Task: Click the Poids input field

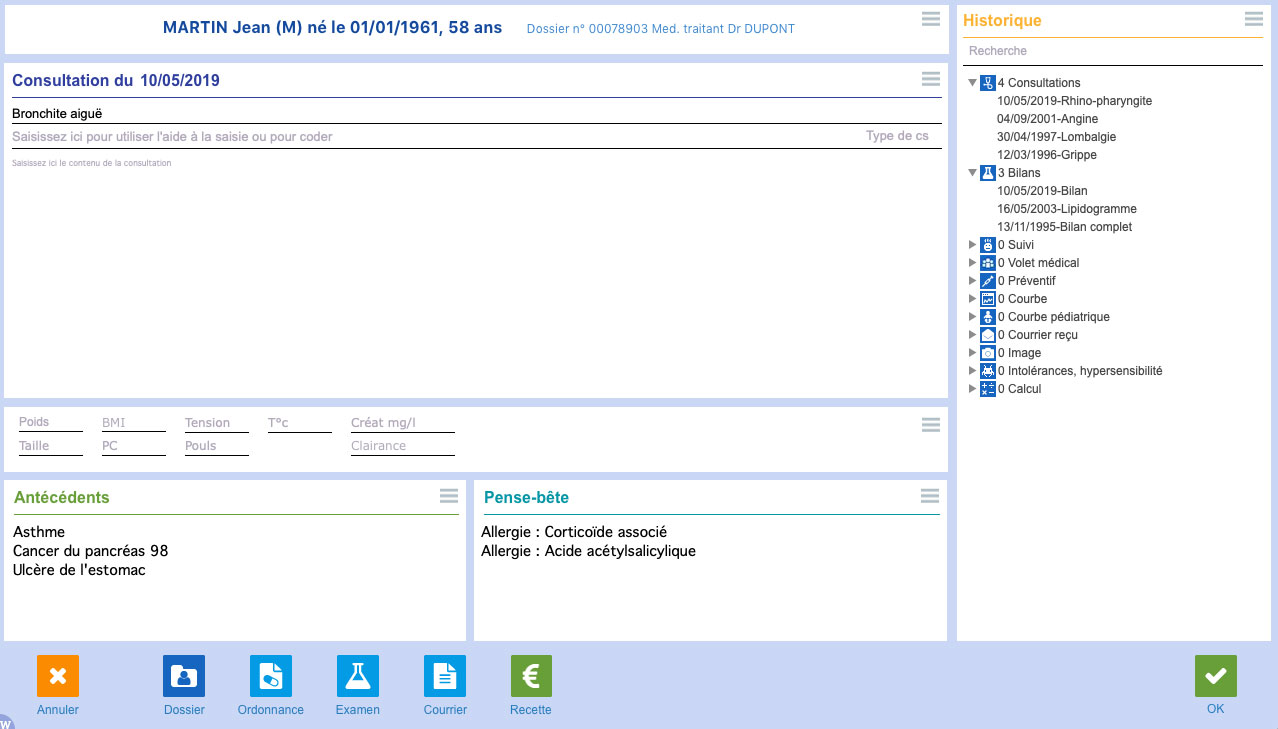Action: [50, 423]
